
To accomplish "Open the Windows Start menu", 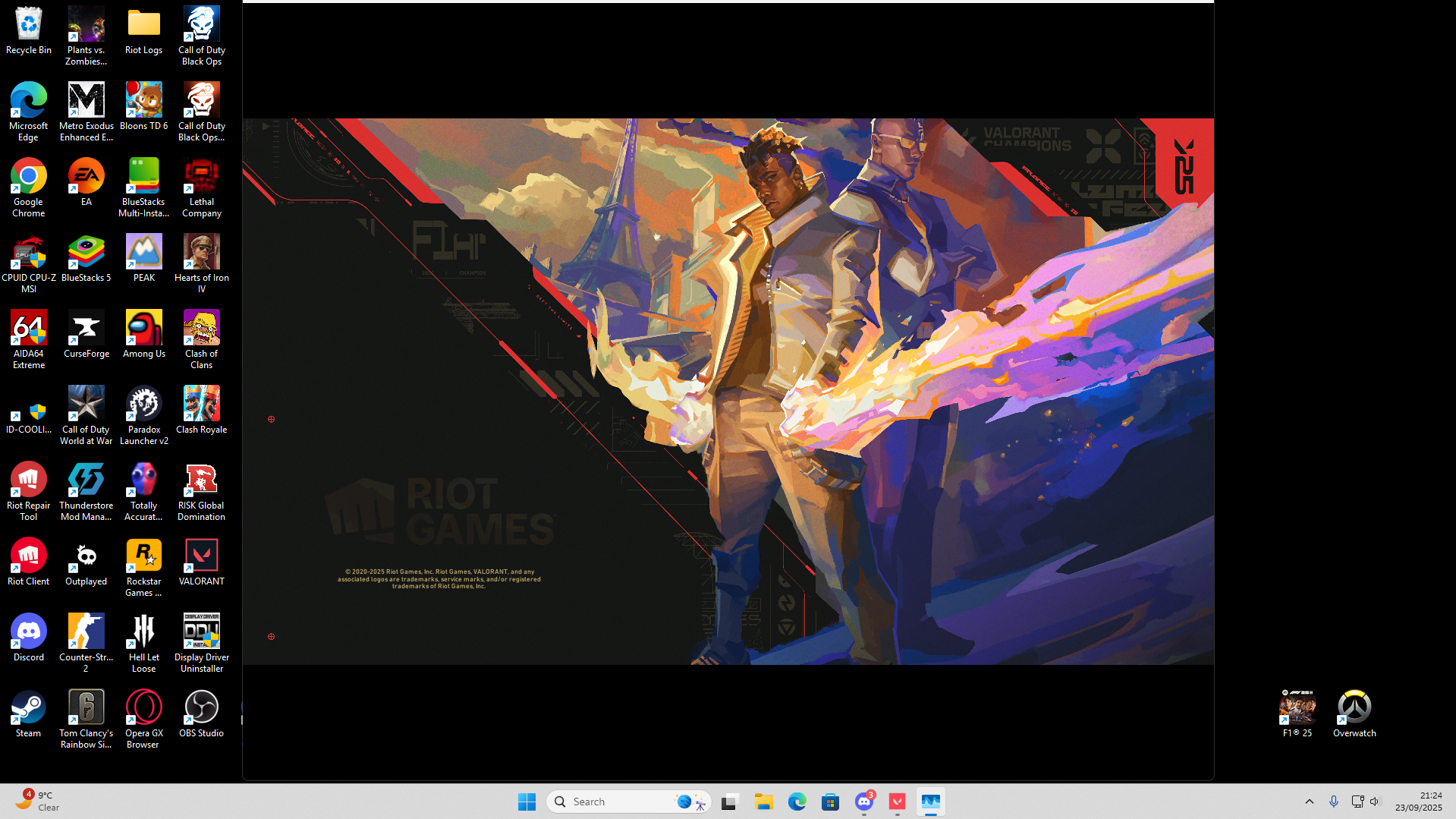I will (527, 802).
